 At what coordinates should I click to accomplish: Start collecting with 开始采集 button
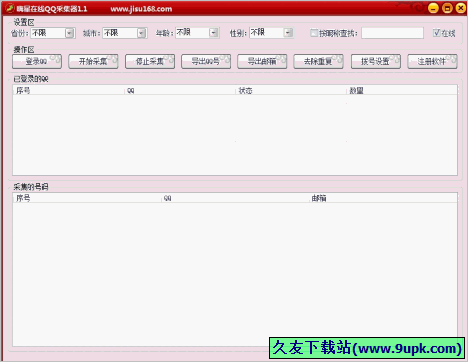click(x=93, y=61)
